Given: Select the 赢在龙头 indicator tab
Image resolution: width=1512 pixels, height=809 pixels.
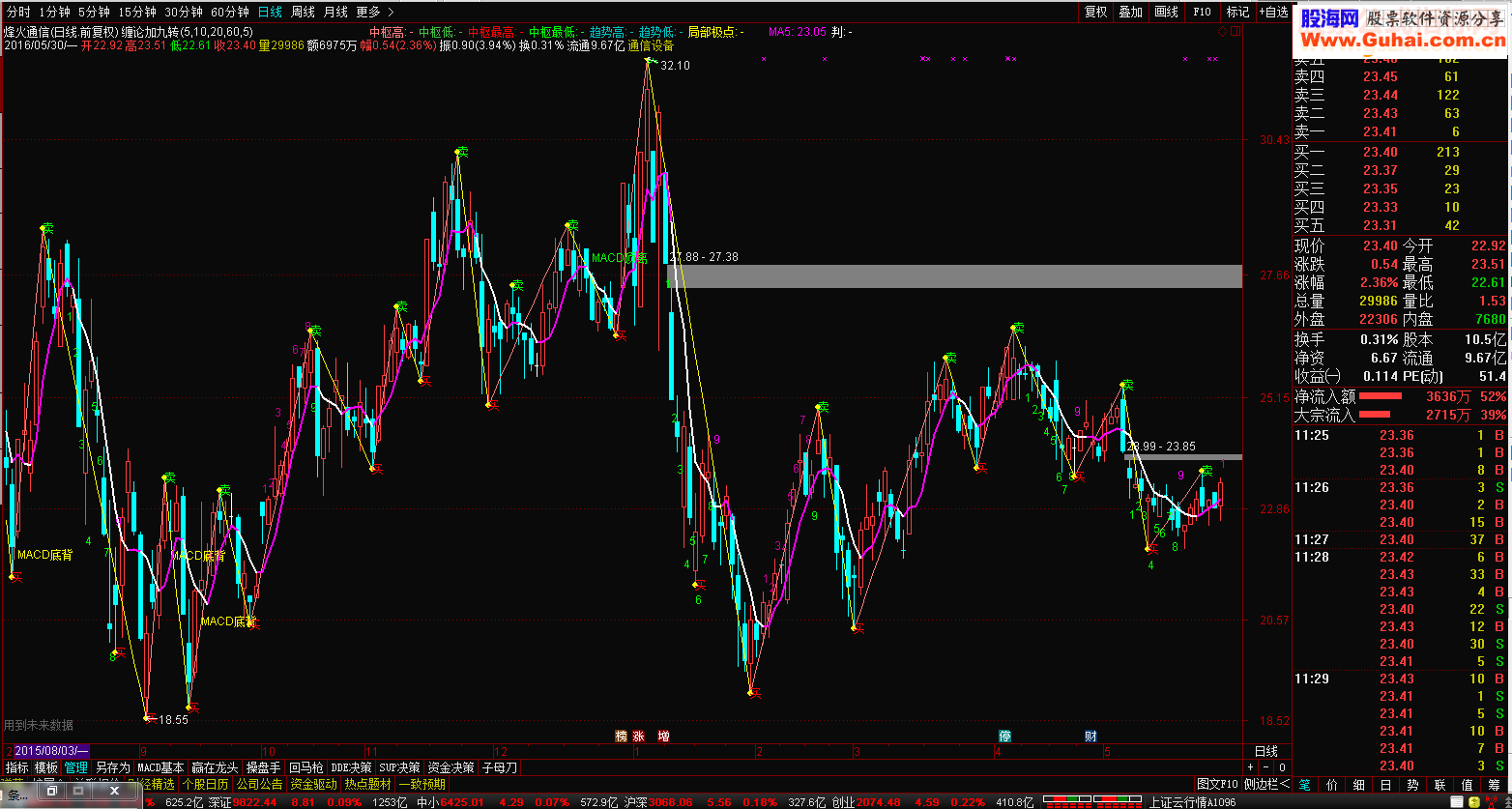Looking at the screenshot, I should pyautogui.click(x=215, y=767).
